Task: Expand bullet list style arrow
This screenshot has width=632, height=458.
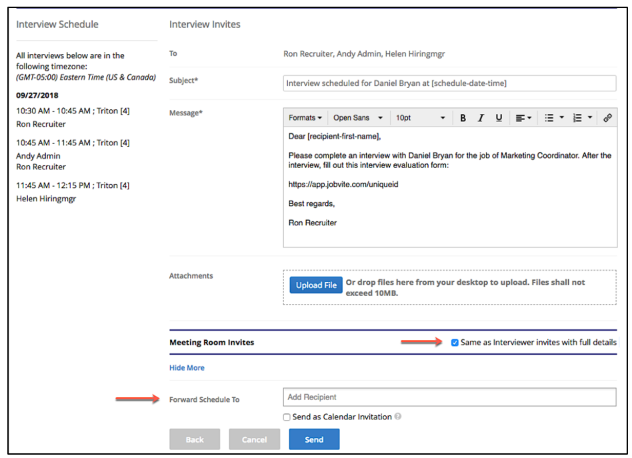Action: pyautogui.click(x=561, y=118)
